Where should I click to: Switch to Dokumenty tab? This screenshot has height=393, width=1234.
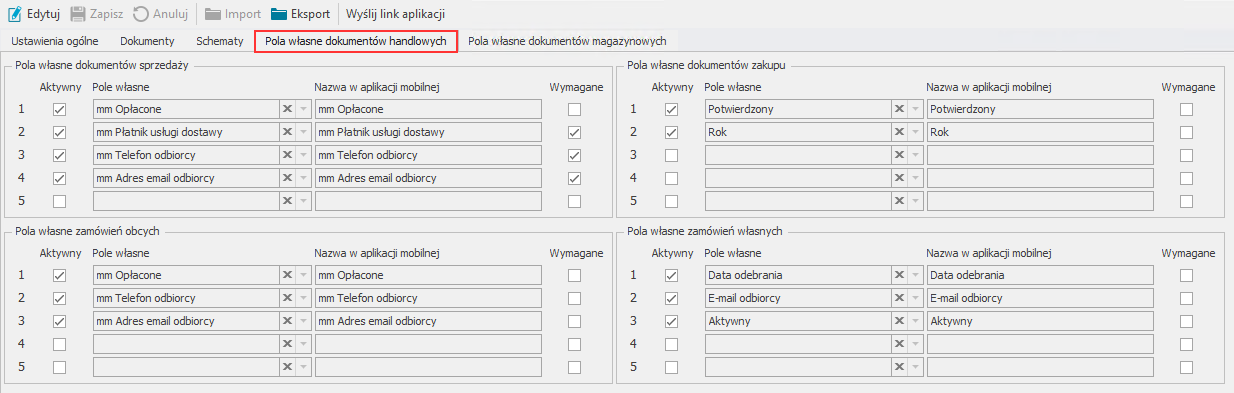(147, 41)
